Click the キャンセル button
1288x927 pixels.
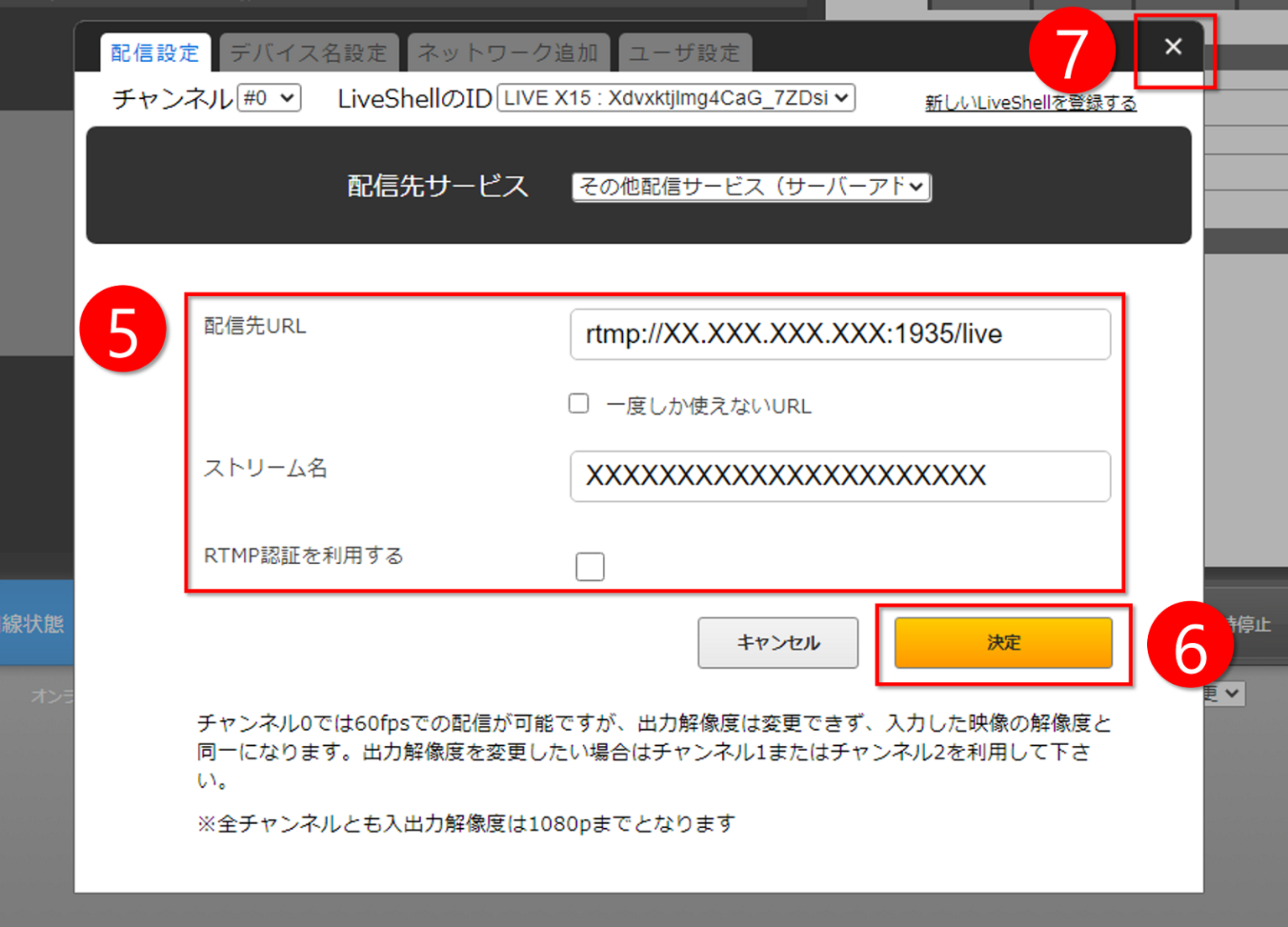click(x=777, y=643)
